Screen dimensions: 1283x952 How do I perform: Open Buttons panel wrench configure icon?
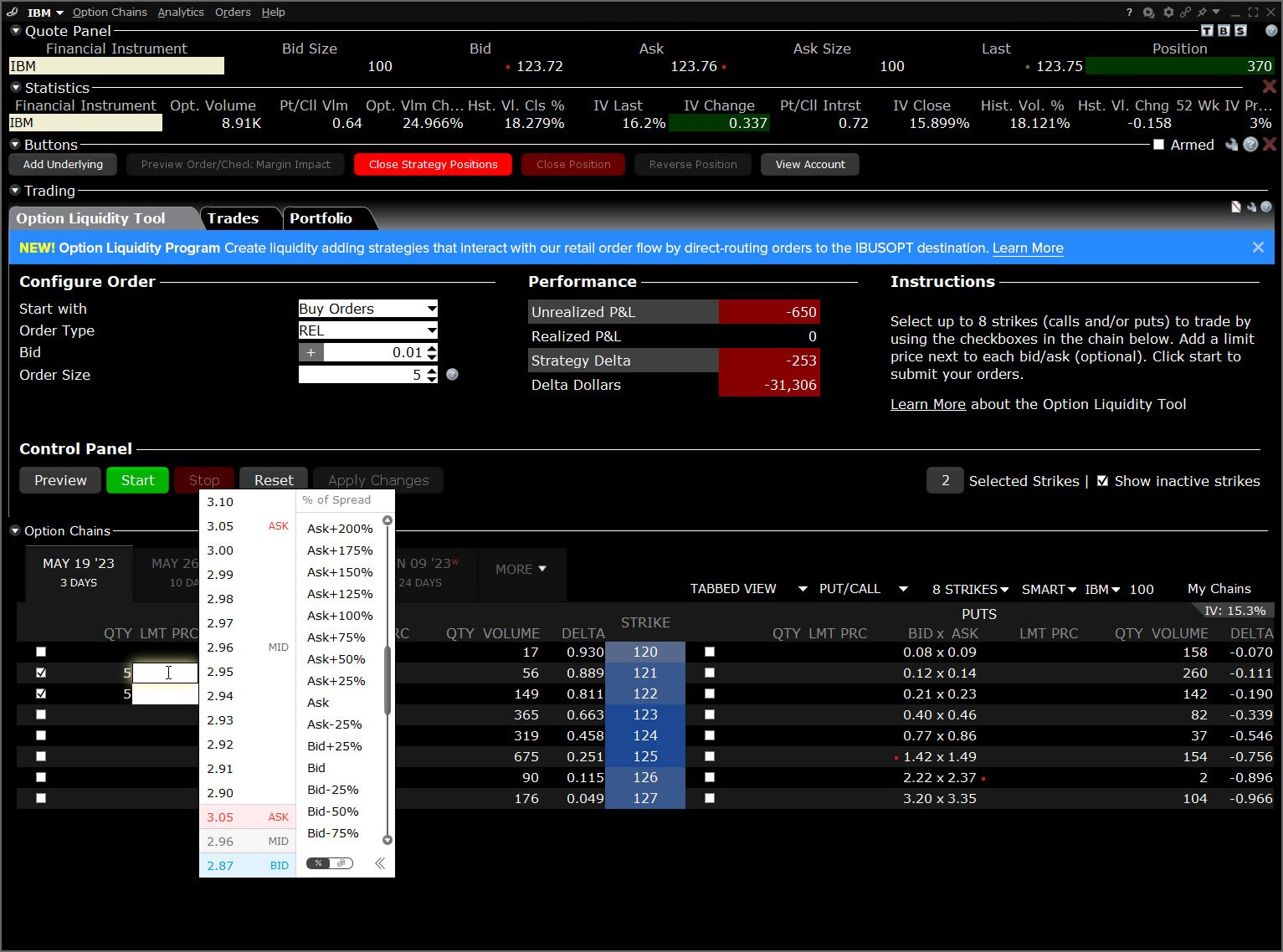click(x=1232, y=144)
